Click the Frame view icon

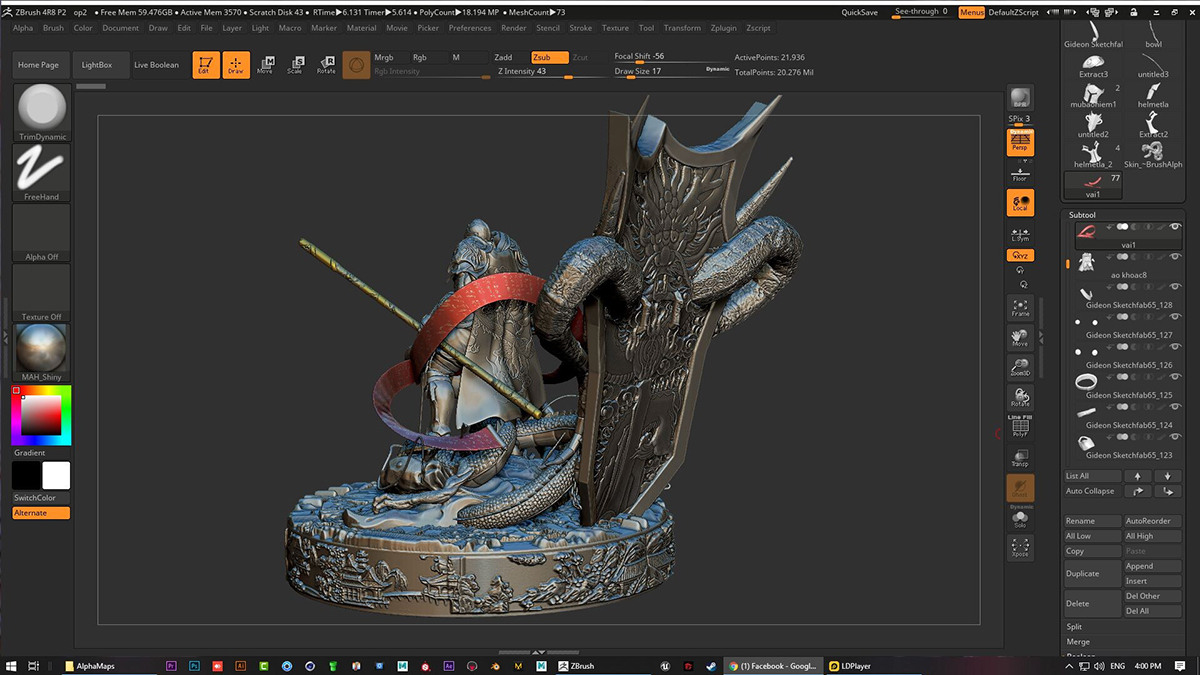1020,307
